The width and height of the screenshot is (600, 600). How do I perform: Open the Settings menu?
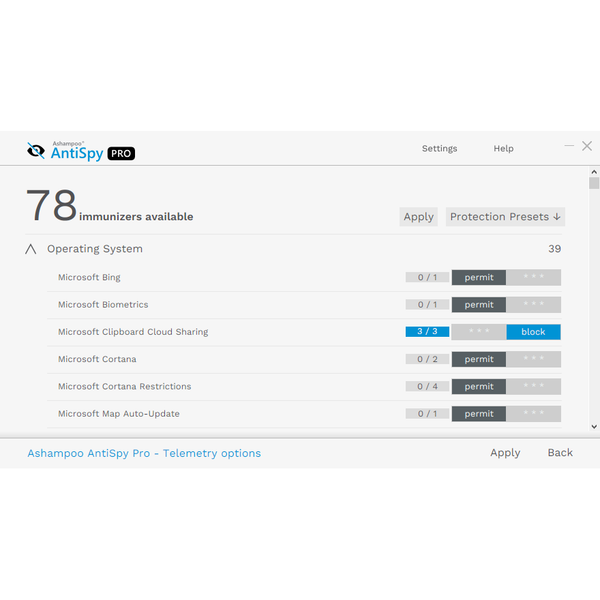pos(439,148)
